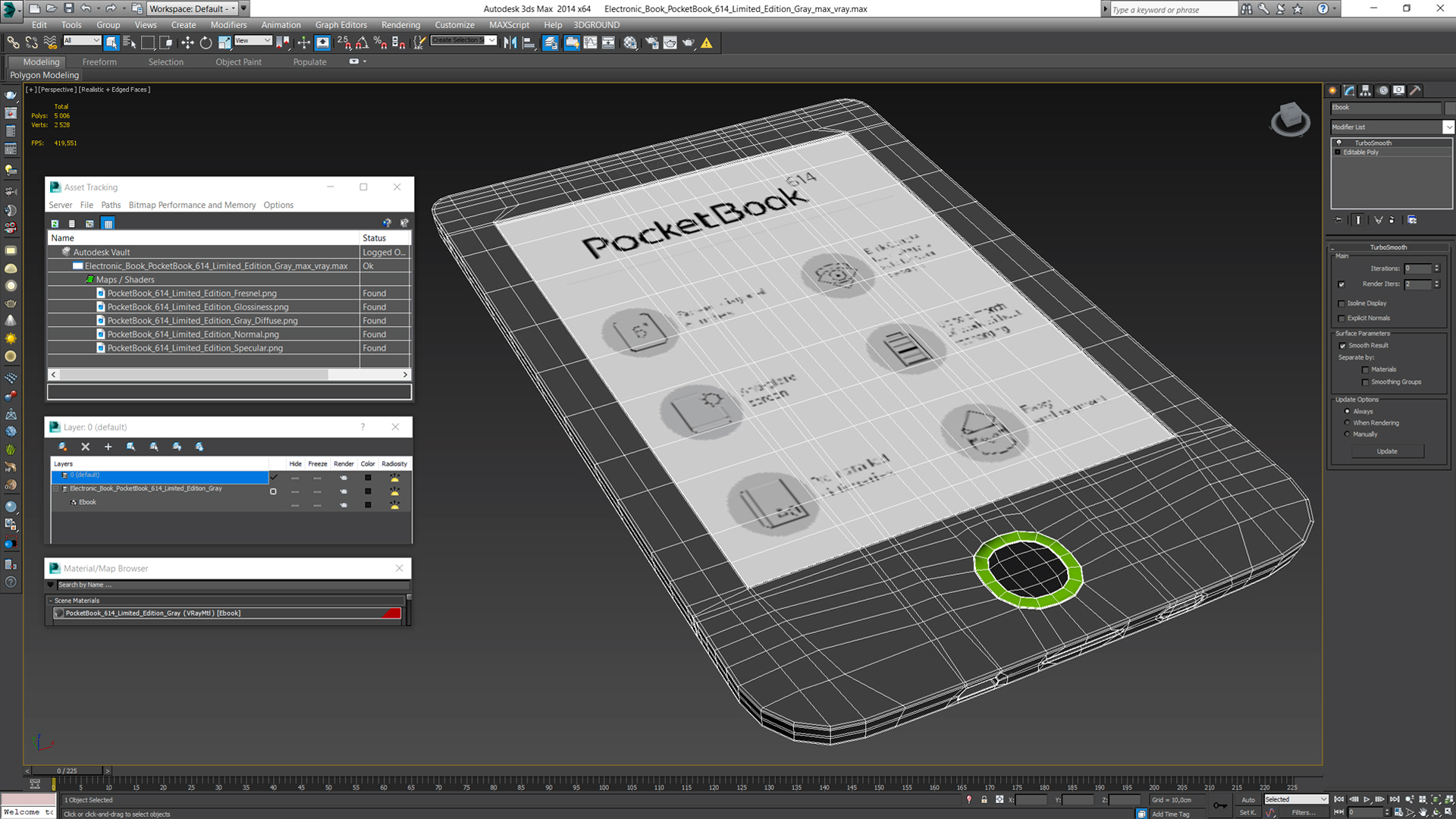The image size is (1456, 819).
Task: Click the Auto key button
Action: [1248, 800]
